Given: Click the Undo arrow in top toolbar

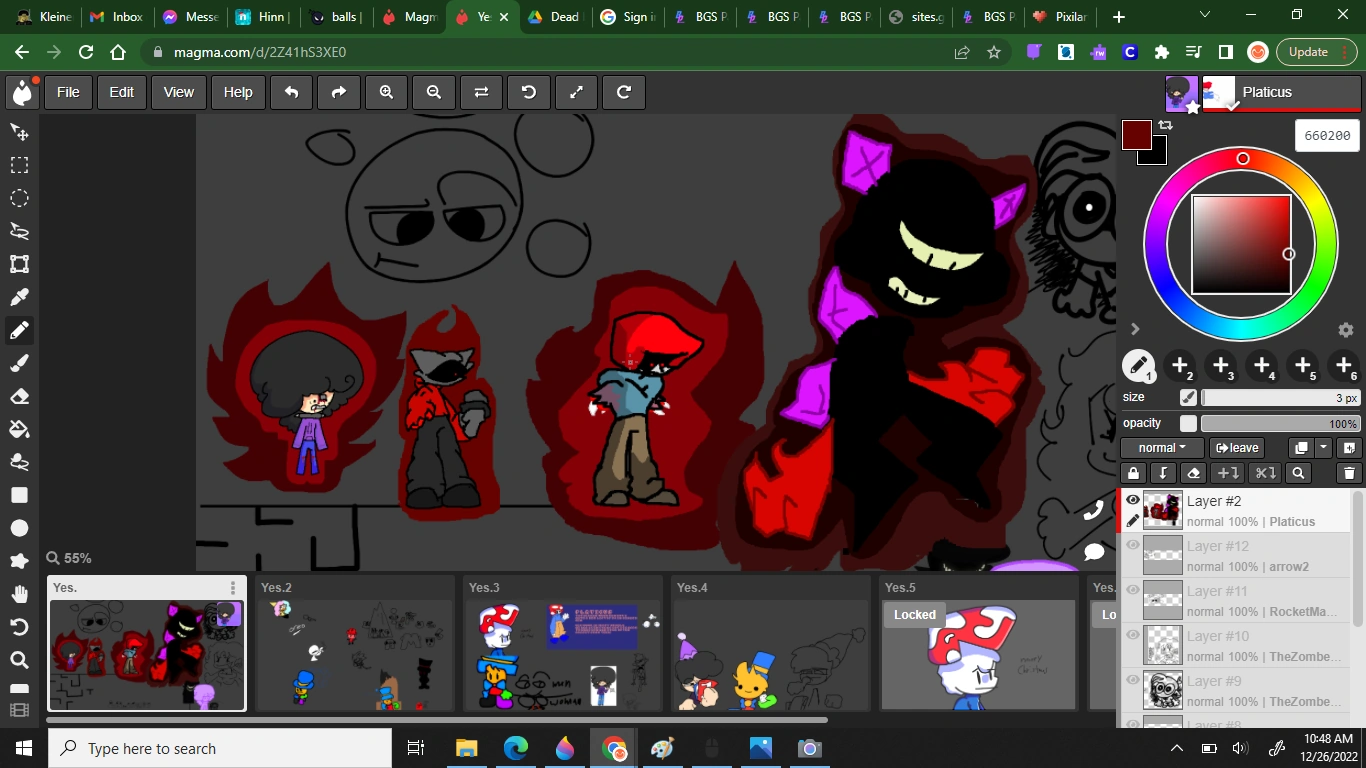Looking at the screenshot, I should (x=291, y=92).
